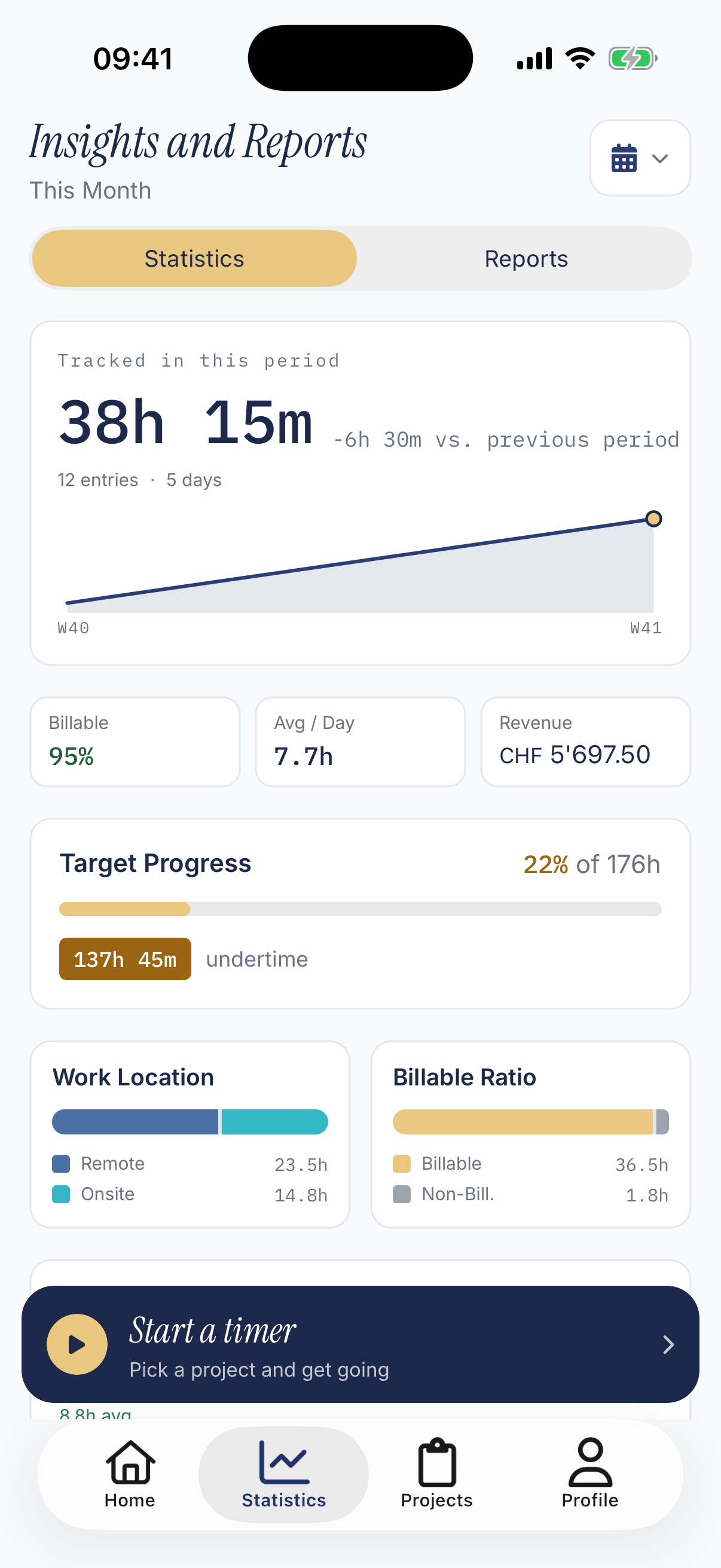Image resolution: width=721 pixels, height=1568 pixels.
Task: Tap the Onsite teal legend swatch
Action: (x=61, y=1194)
